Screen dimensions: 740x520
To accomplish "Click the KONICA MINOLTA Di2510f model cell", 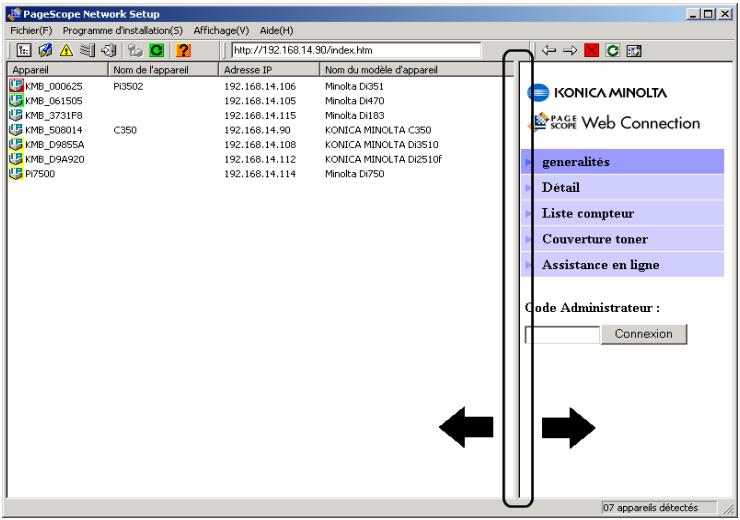I will tap(384, 159).
